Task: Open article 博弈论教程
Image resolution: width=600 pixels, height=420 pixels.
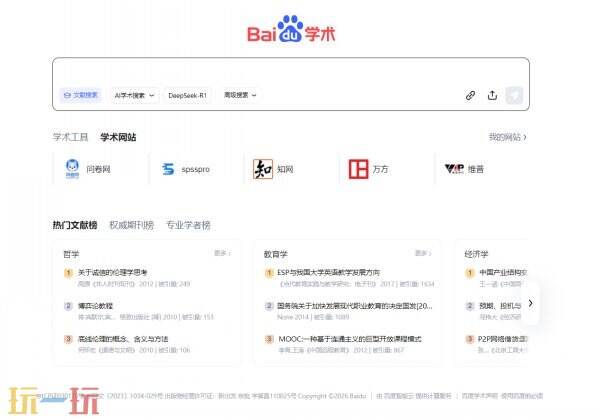Action: [x=95, y=306]
